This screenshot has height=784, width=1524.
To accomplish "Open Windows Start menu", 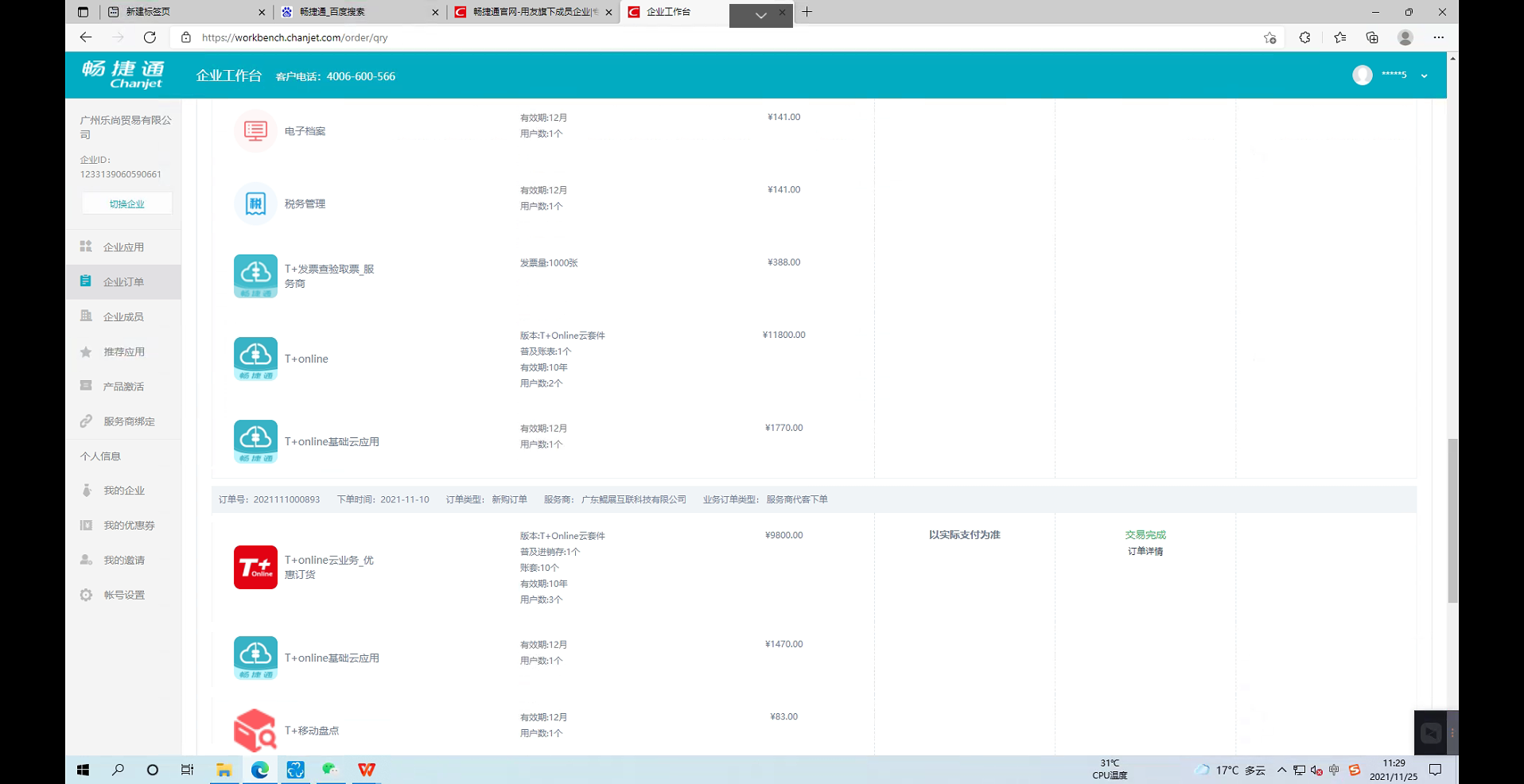I will click(x=83, y=770).
